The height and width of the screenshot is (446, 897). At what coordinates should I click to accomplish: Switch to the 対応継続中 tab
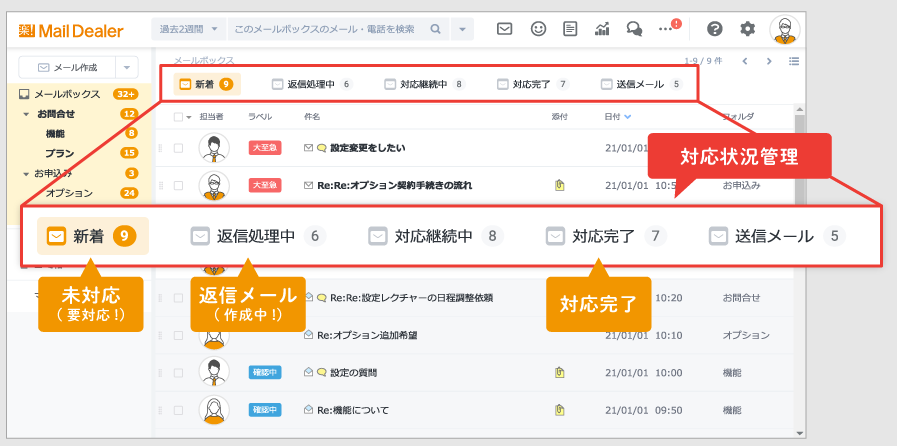[424, 85]
